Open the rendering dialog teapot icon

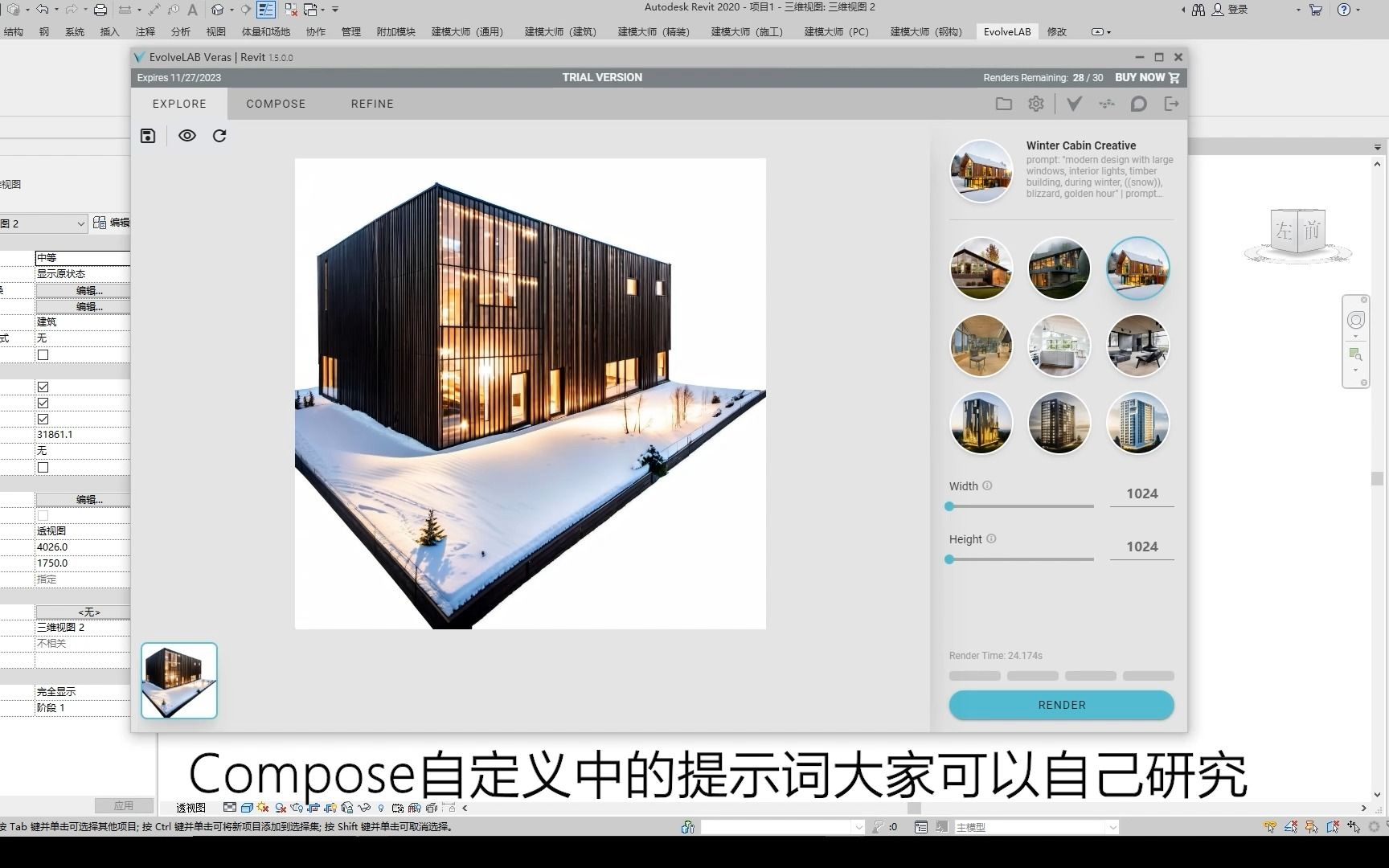click(x=297, y=808)
